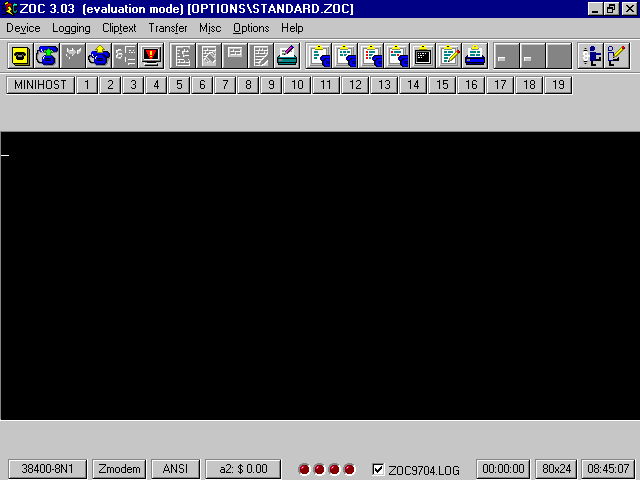
Task: Click the yellow phone book icon
Action: click(x=20, y=56)
